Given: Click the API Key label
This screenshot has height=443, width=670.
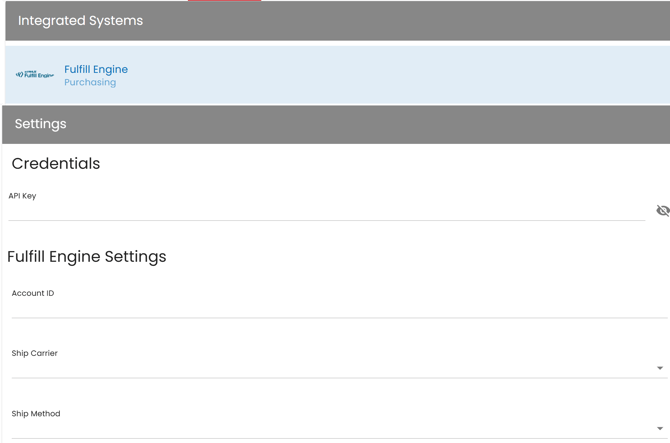Looking at the screenshot, I should click(x=22, y=196).
